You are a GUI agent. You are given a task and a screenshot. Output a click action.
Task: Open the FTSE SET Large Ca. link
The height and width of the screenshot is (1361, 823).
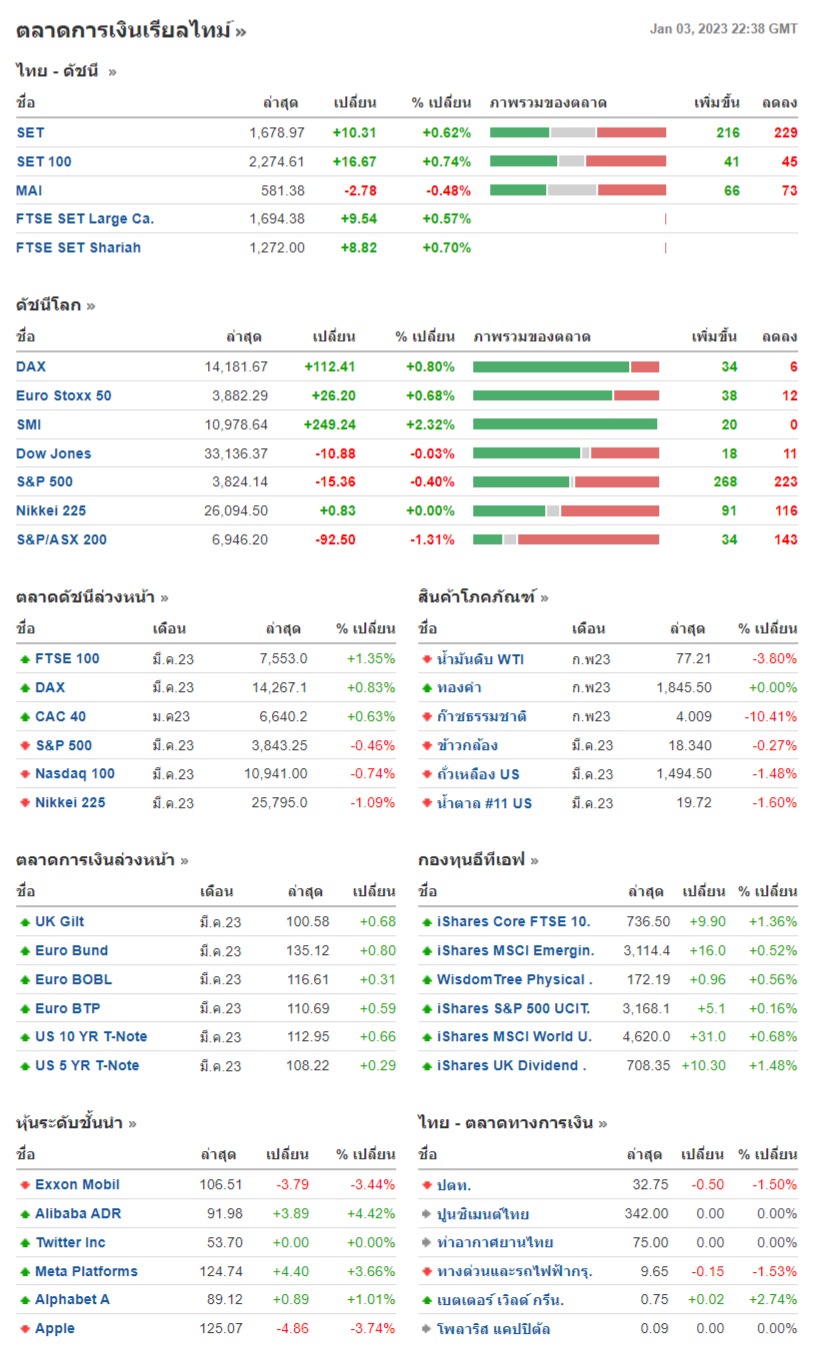click(x=85, y=218)
